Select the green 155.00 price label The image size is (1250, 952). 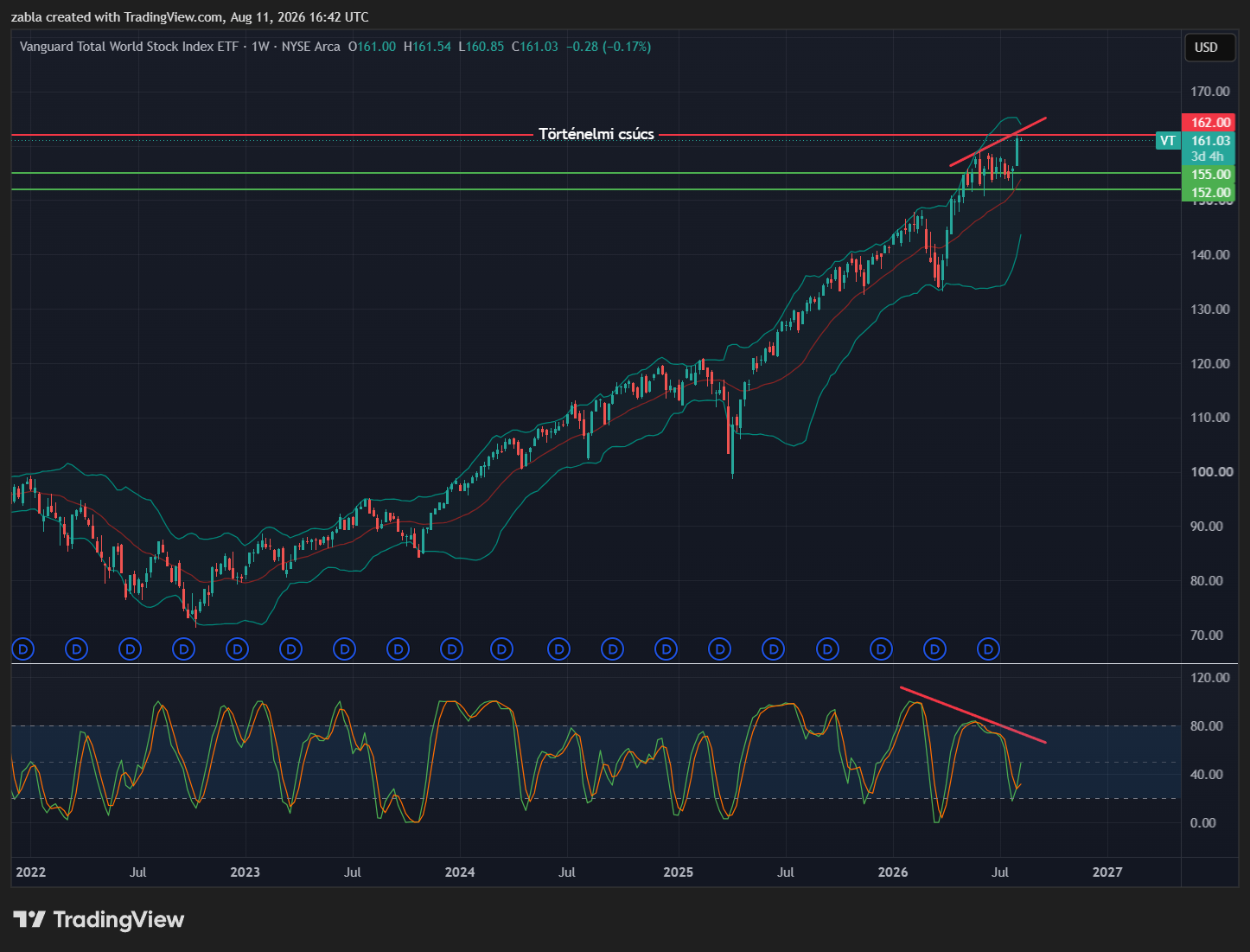pyautogui.click(x=1209, y=175)
